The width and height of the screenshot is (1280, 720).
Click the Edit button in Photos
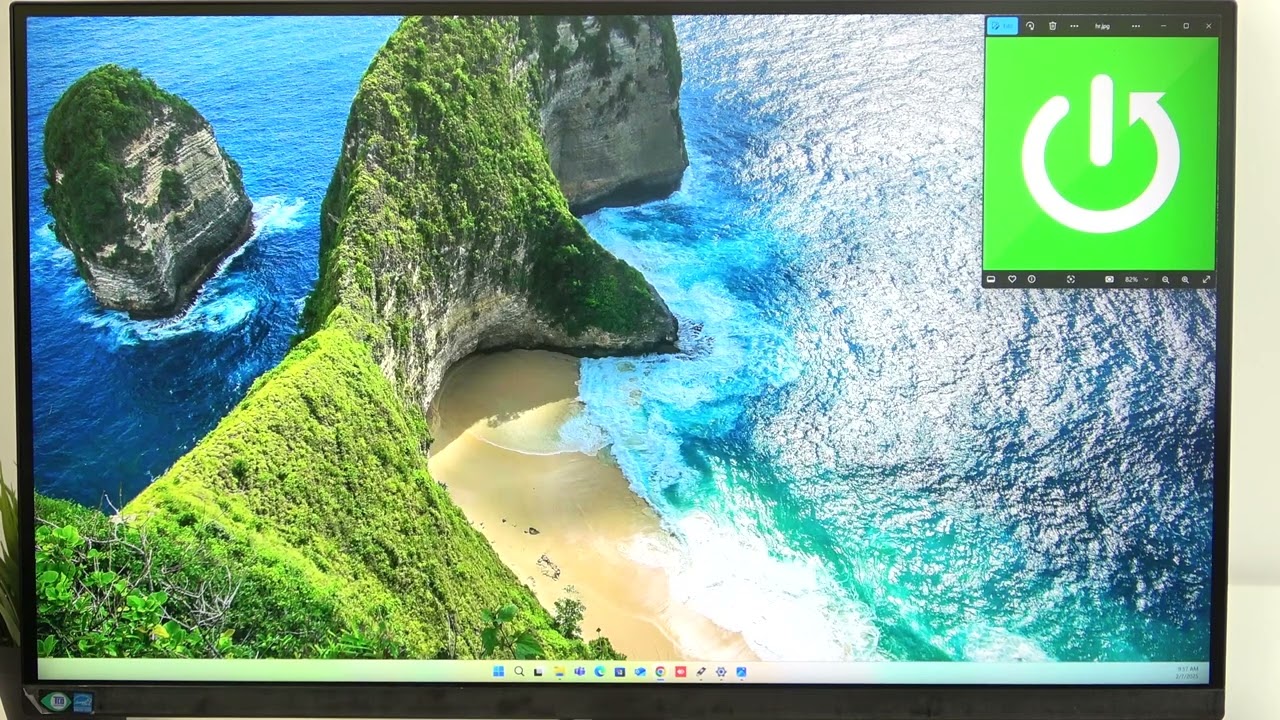click(x=1002, y=26)
